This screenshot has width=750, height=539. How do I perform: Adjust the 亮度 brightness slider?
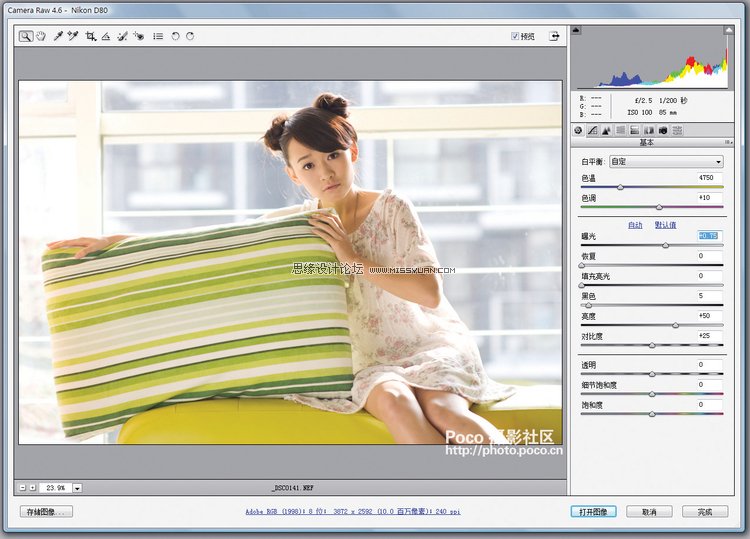(x=675, y=325)
